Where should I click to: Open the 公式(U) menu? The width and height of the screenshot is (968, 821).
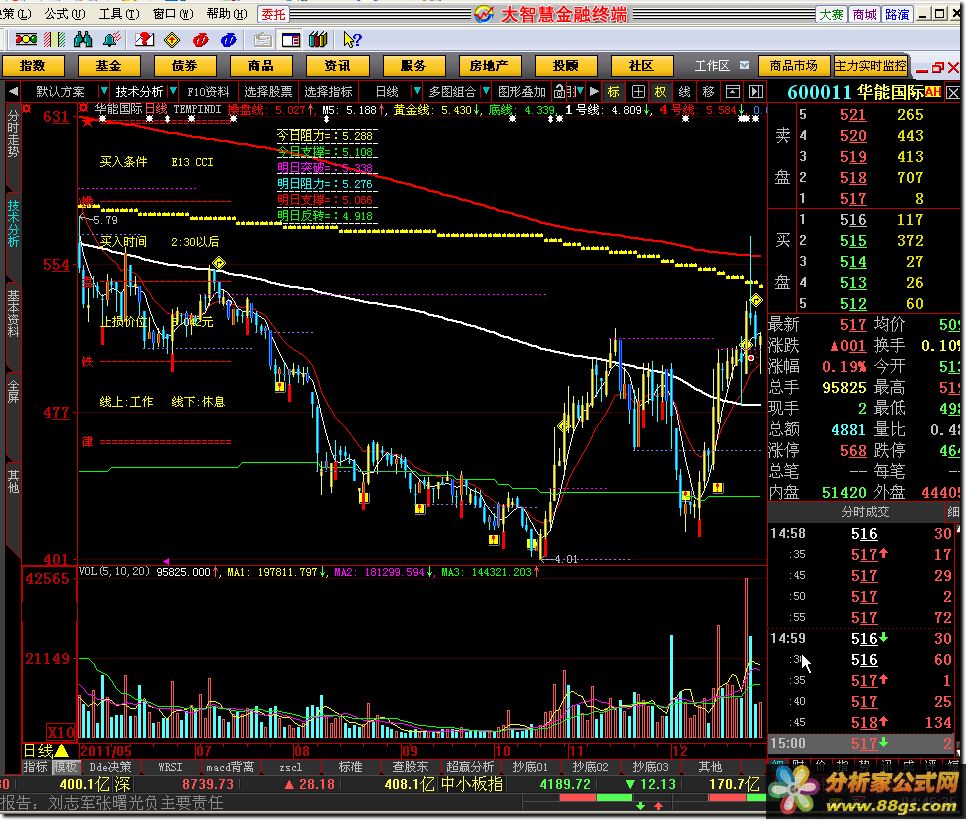click(x=65, y=14)
